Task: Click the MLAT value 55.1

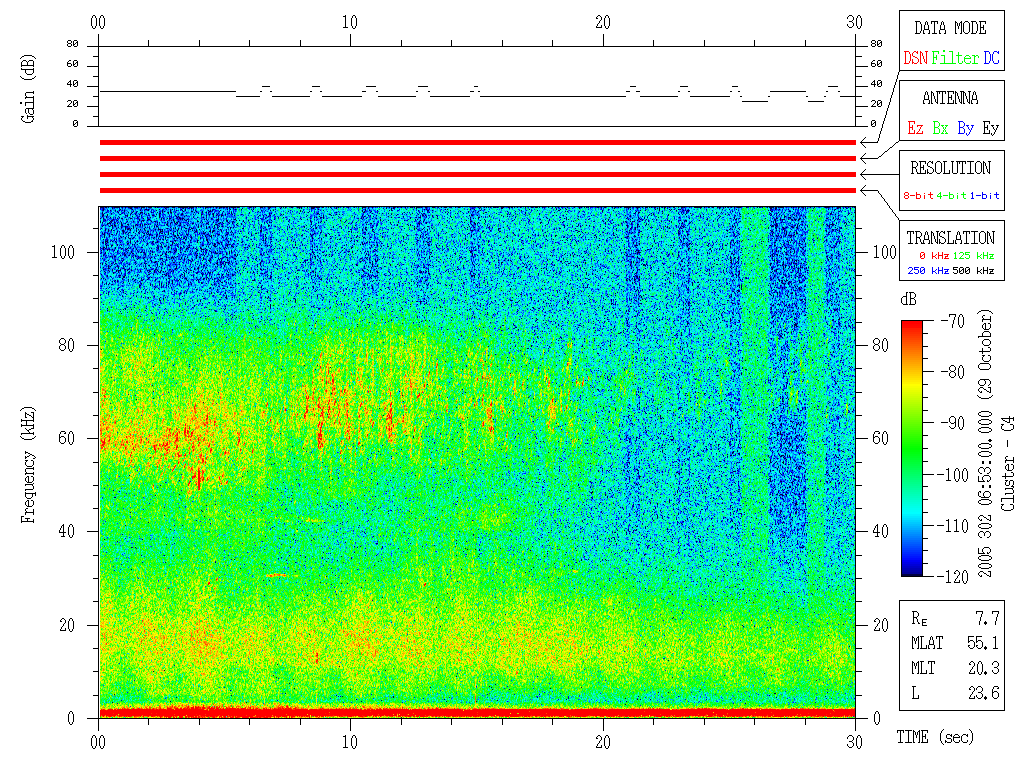Action: pyautogui.click(x=984, y=643)
